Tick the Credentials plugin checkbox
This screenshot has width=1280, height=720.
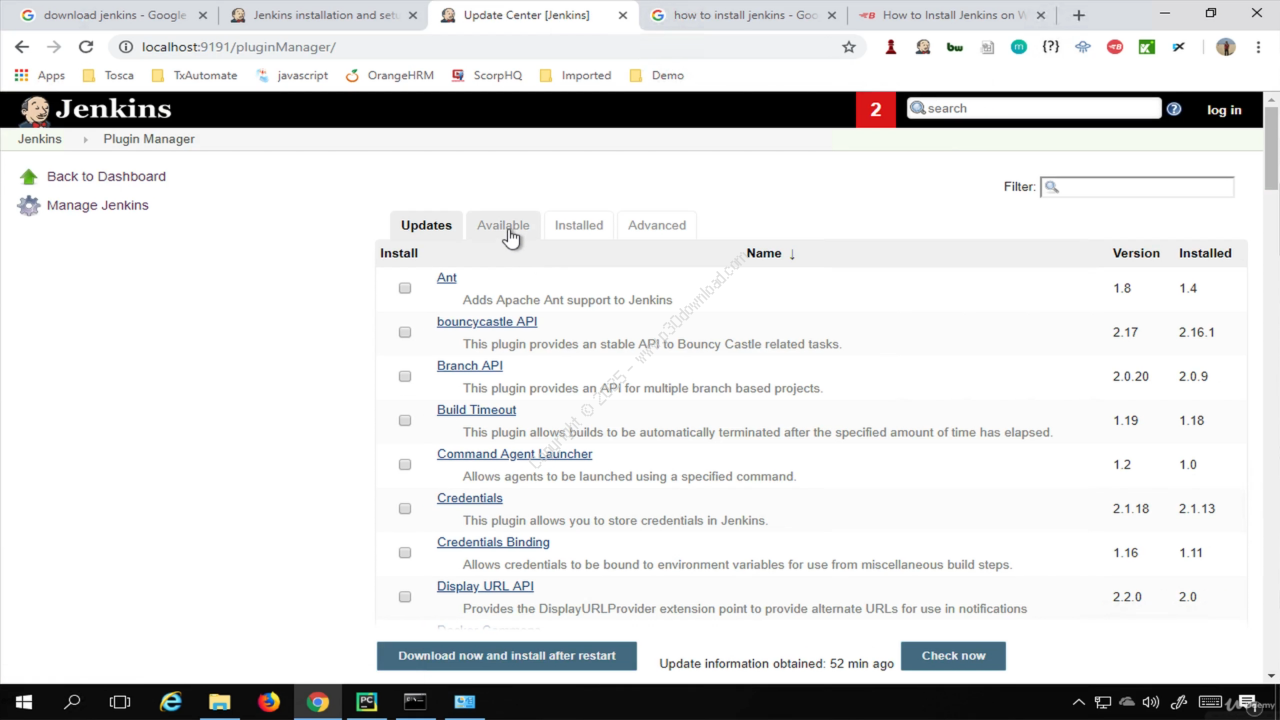(x=405, y=508)
